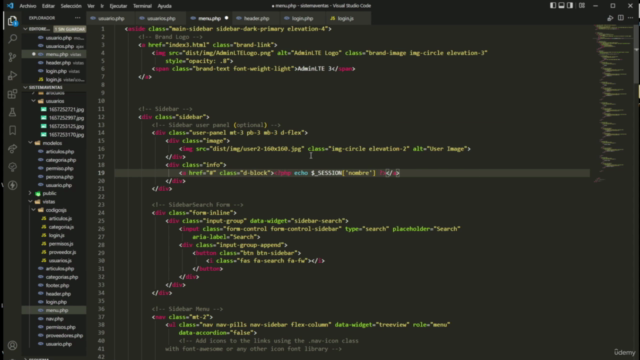Toggle the primary side bar visibility
Screen dimensions: 640x360
pos(553,6)
